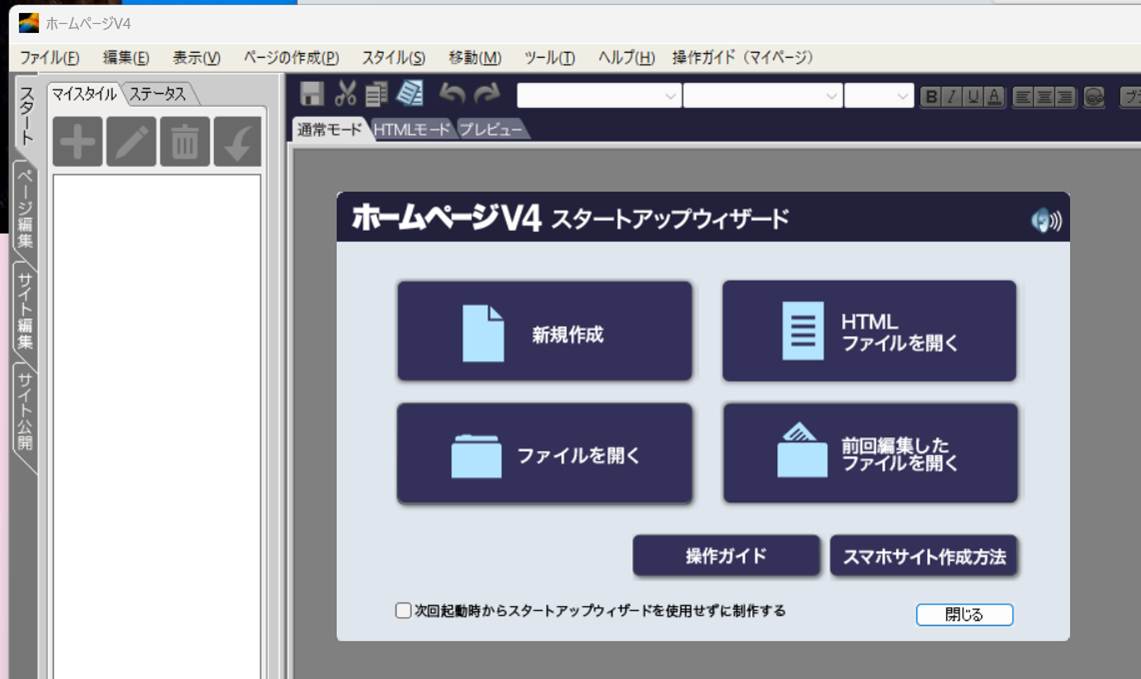The height and width of the screenshot is (679, 1141).
Task: Click the save floppy disk icon
Action: pos(311,94)
